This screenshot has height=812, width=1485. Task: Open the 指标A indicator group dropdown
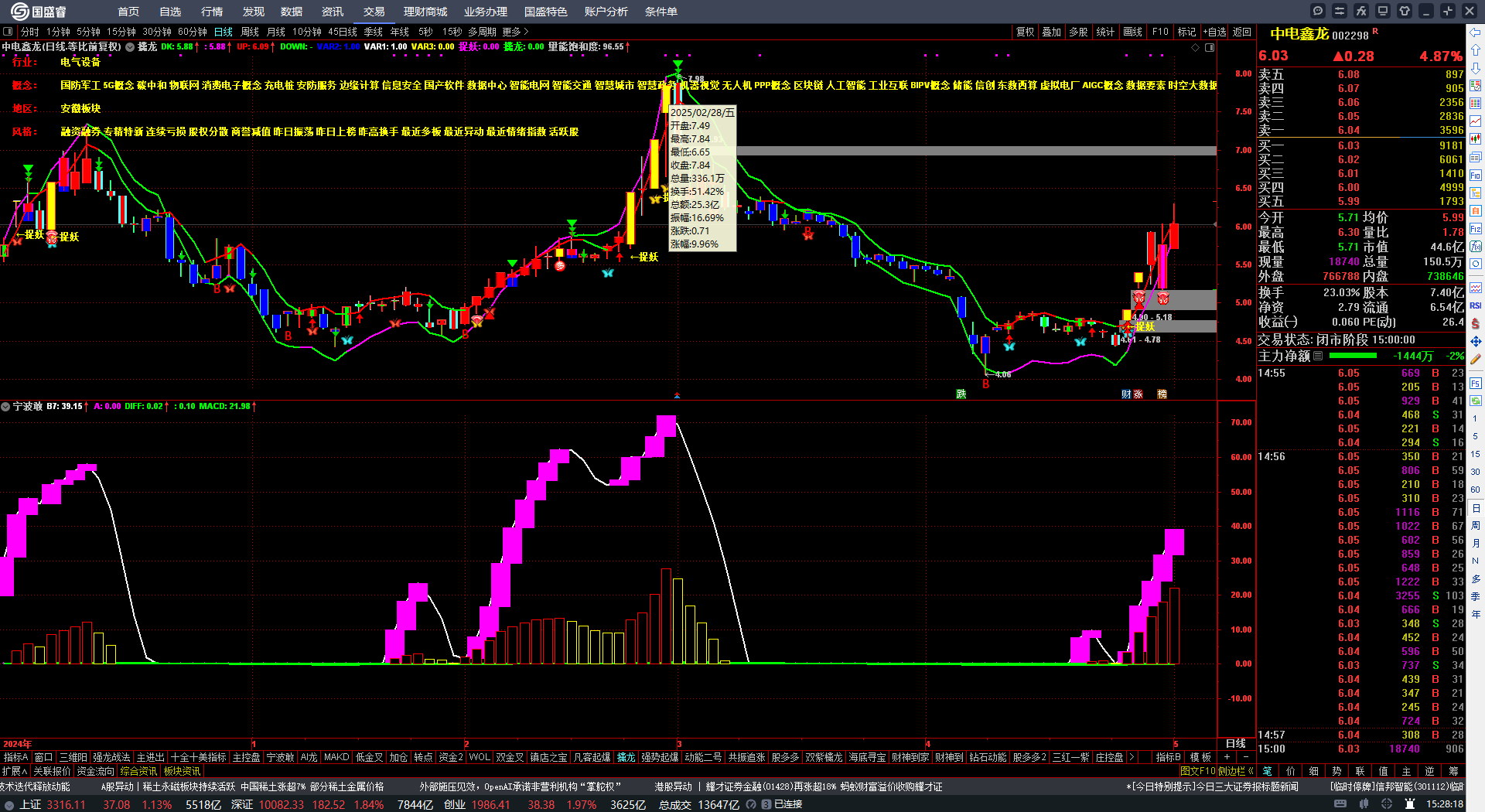(16, 757)
